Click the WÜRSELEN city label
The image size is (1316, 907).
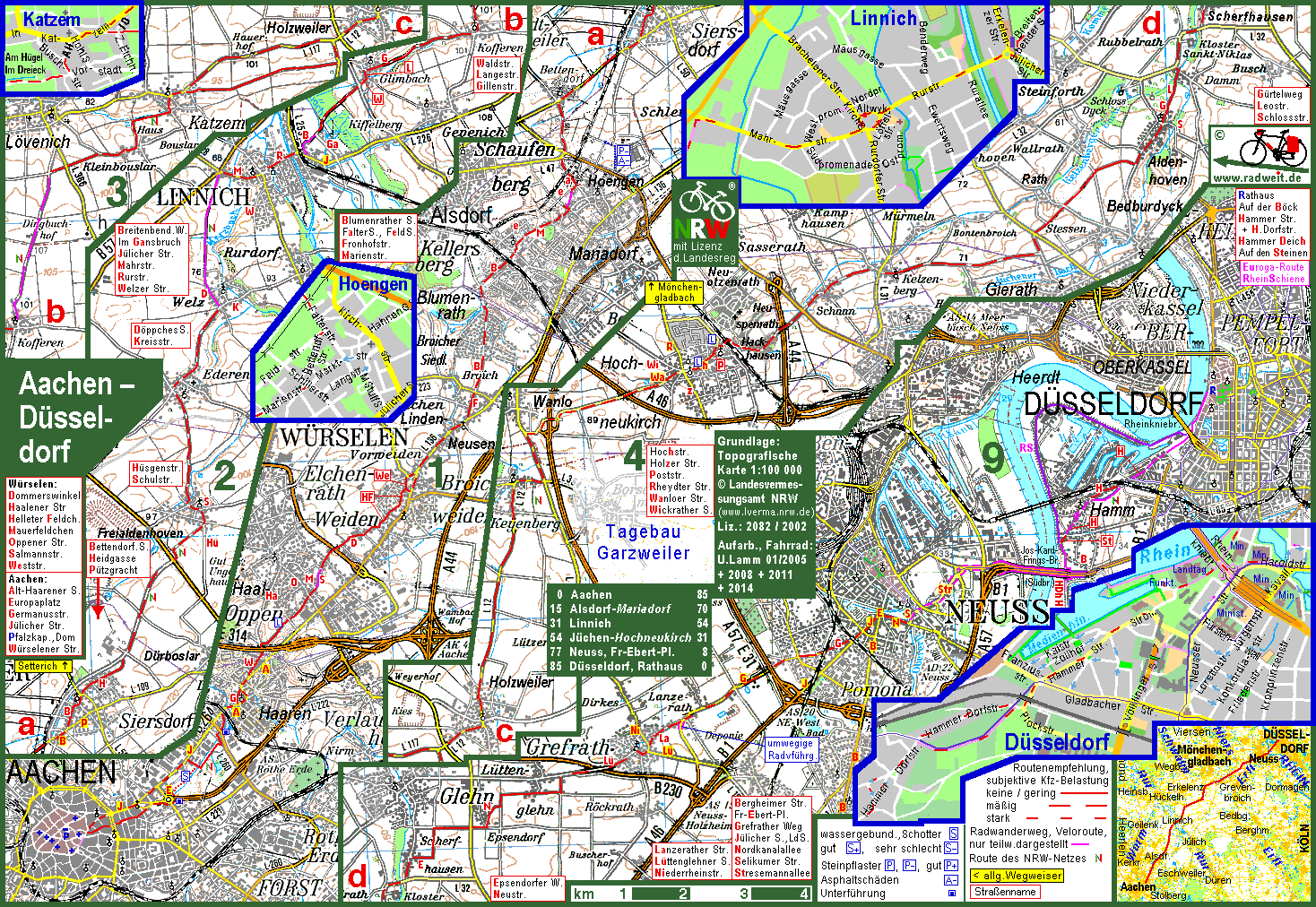(x=344, y=437)
